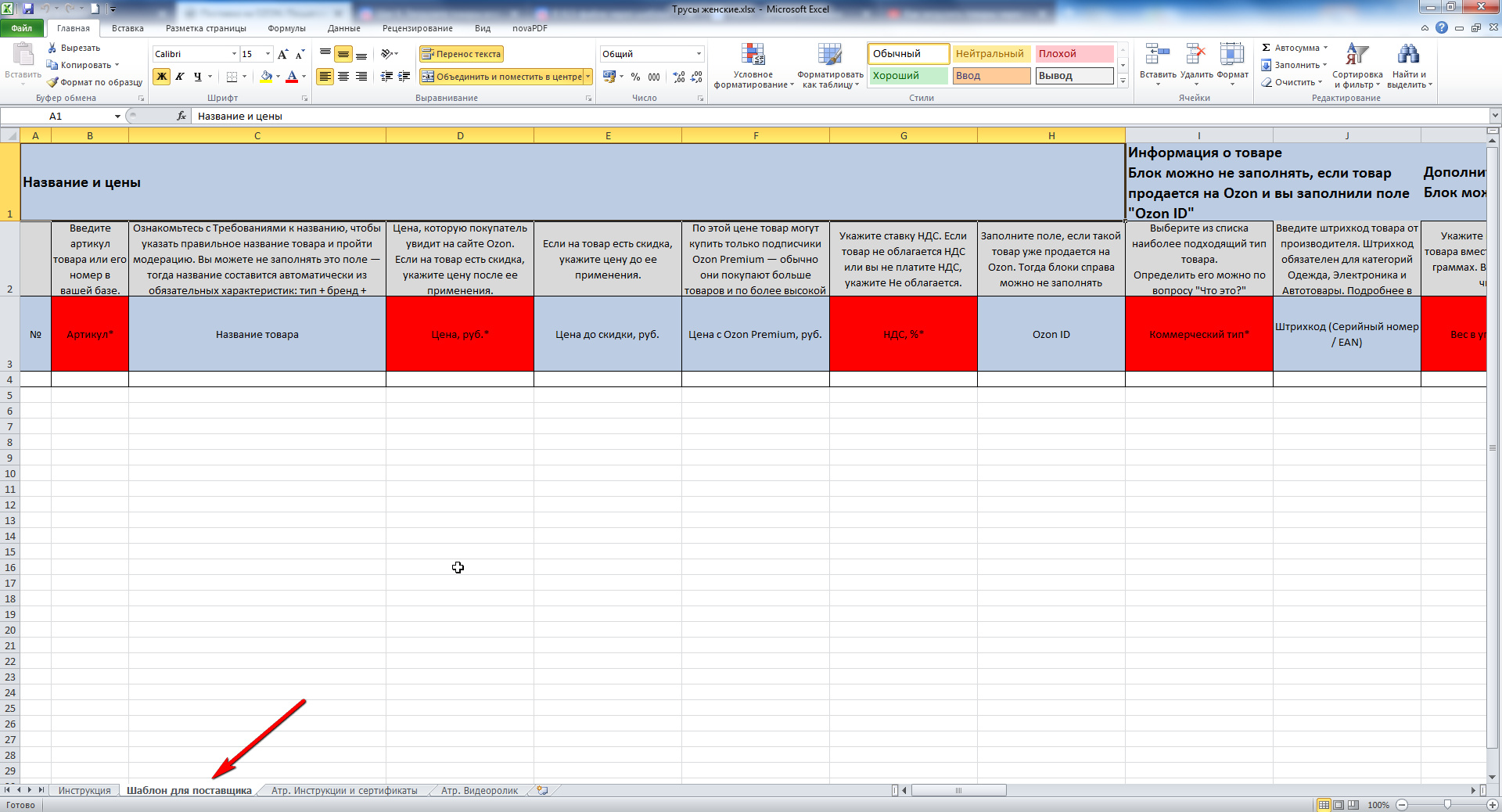This screenshot has width=1502, height=812.
Task: Click increase decimal places icon
Action: [679, 76]
